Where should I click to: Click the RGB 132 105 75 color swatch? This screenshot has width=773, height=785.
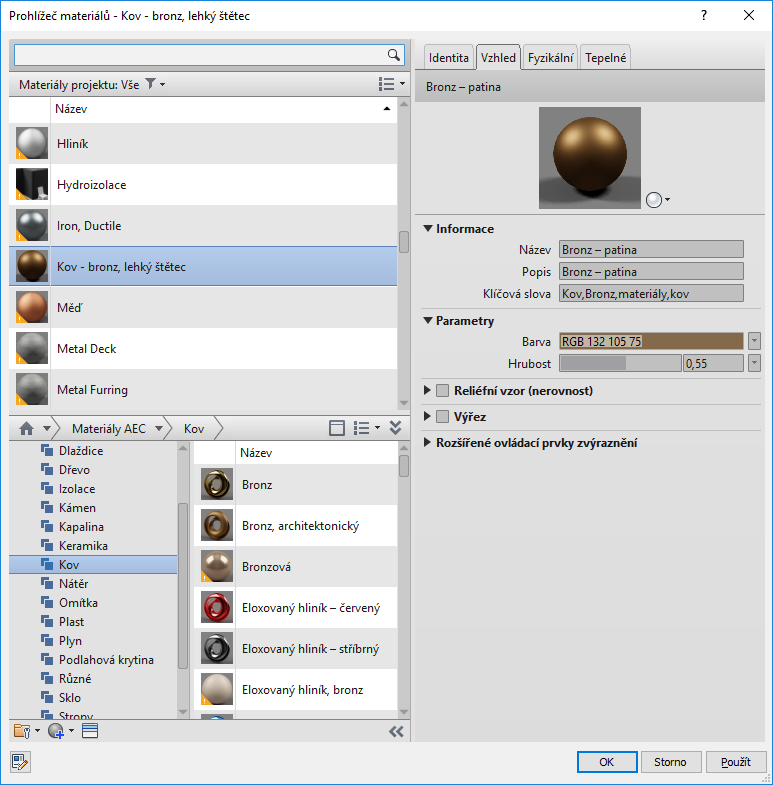tap(651, 341)
